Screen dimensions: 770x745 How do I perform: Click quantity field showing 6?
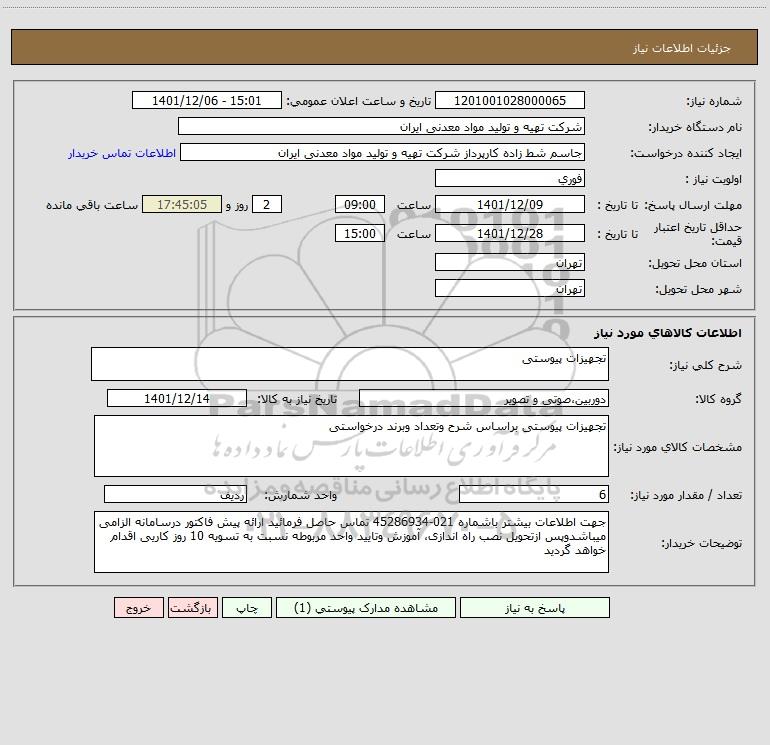[x=534, y=495]
